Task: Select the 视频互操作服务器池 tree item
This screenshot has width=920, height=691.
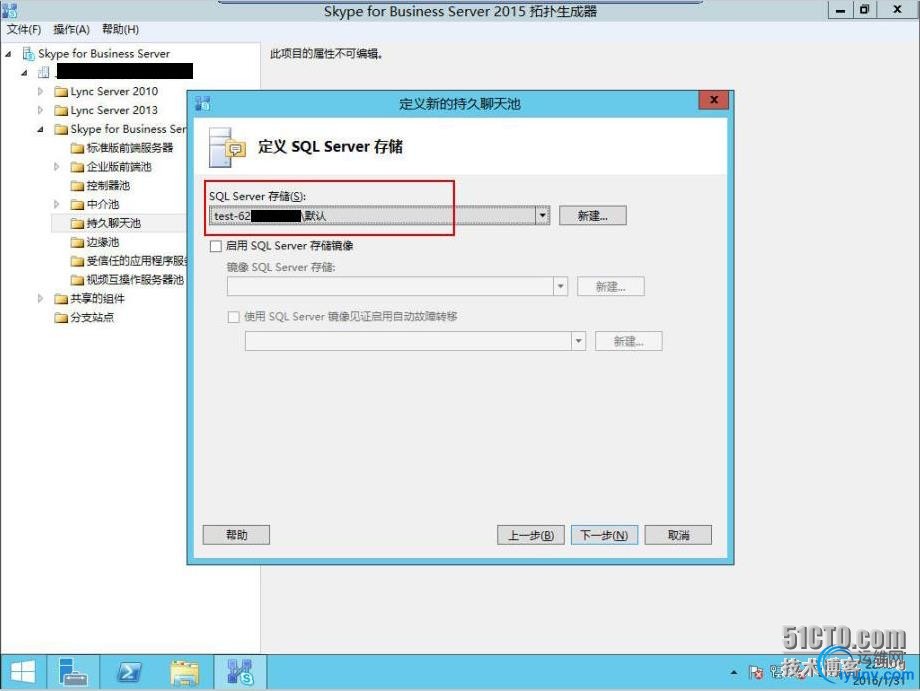Action: pyautogui.click(x=135, y=279)
